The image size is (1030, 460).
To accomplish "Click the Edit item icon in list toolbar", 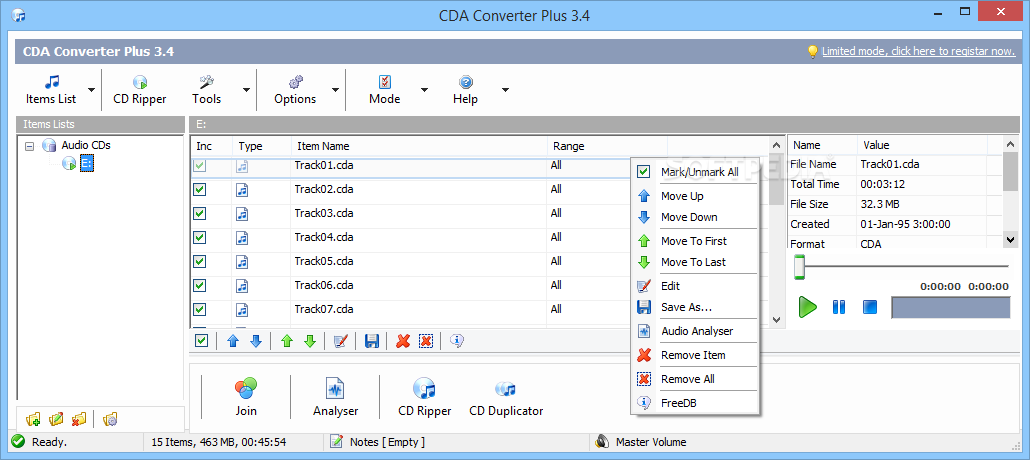I will pos(340,340).
